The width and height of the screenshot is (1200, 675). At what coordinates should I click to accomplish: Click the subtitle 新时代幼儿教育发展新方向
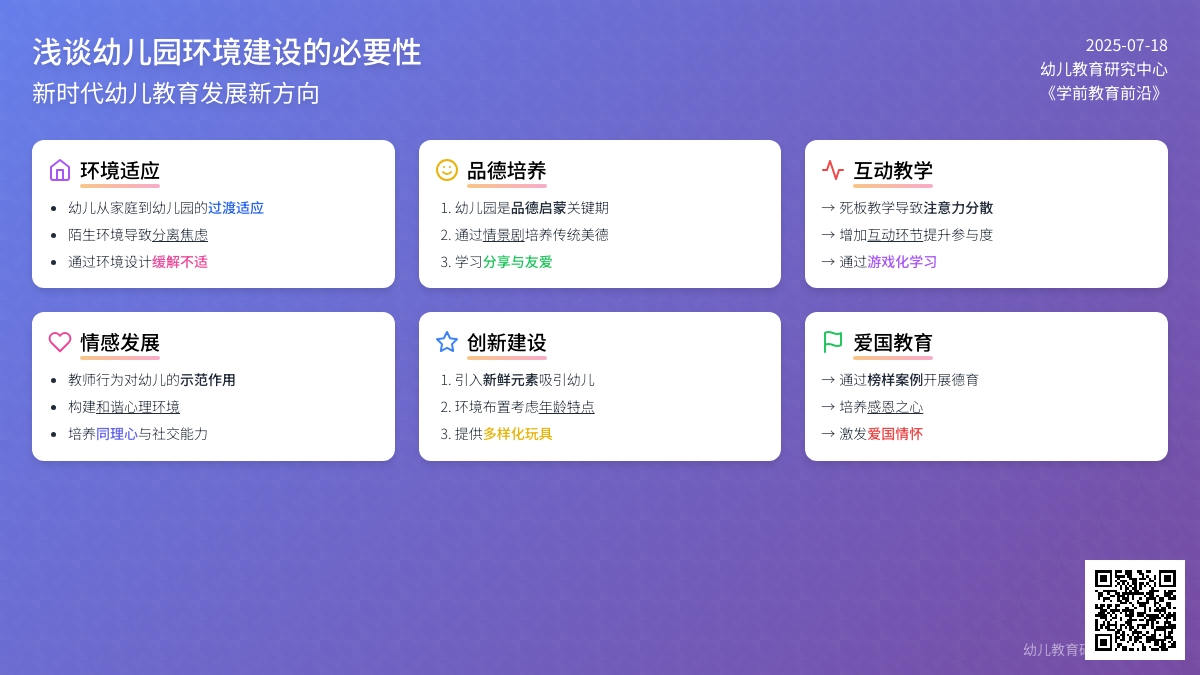(x=176, y=93)
